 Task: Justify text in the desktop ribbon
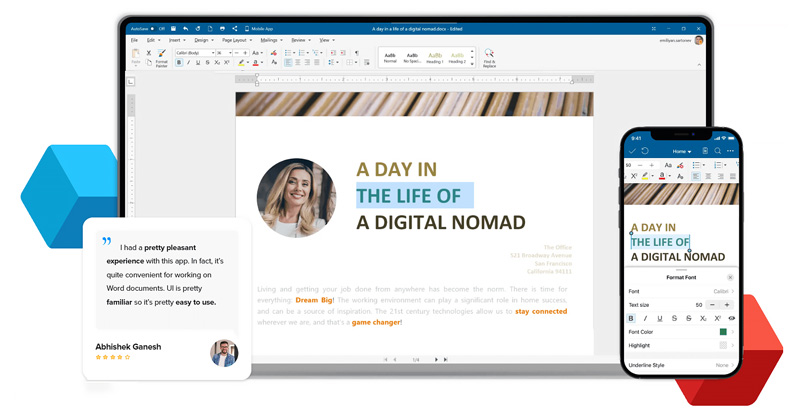tap(317, 62)
